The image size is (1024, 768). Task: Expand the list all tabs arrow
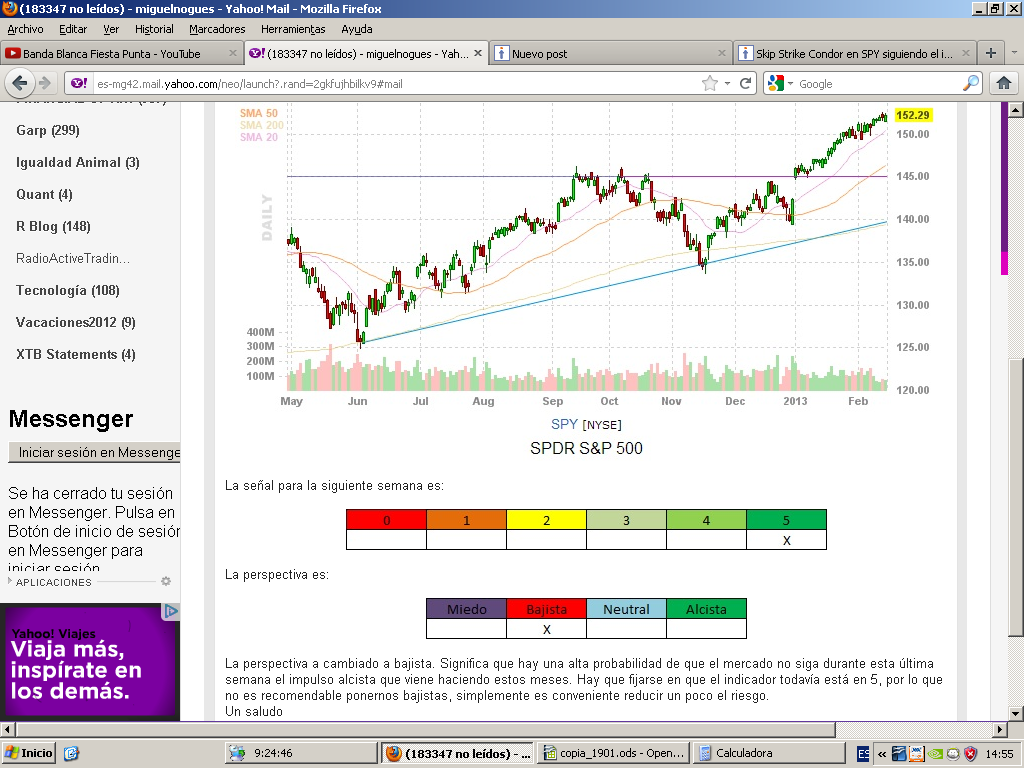tap(1014, 53)
